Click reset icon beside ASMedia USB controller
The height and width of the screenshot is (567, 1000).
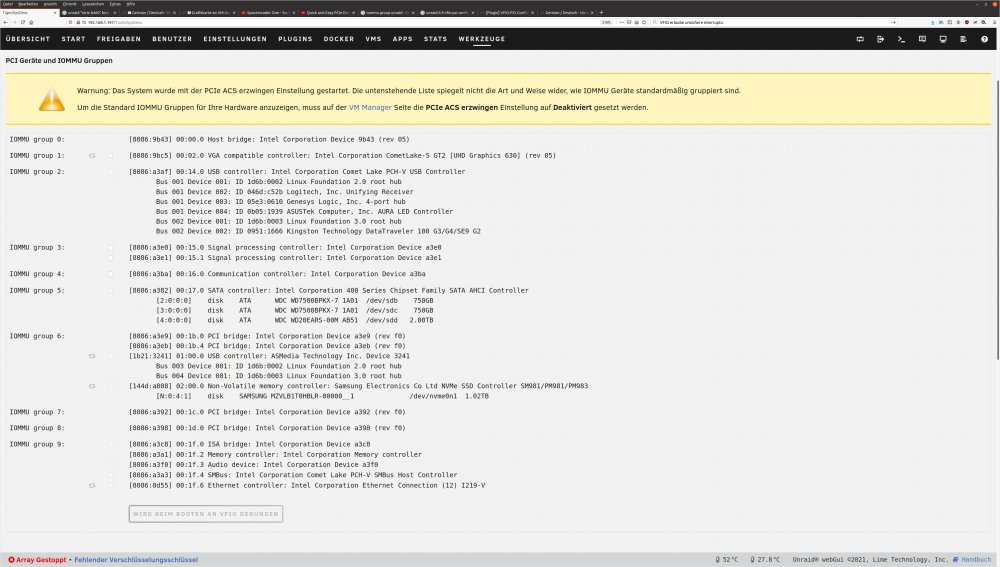click(92, 356)
